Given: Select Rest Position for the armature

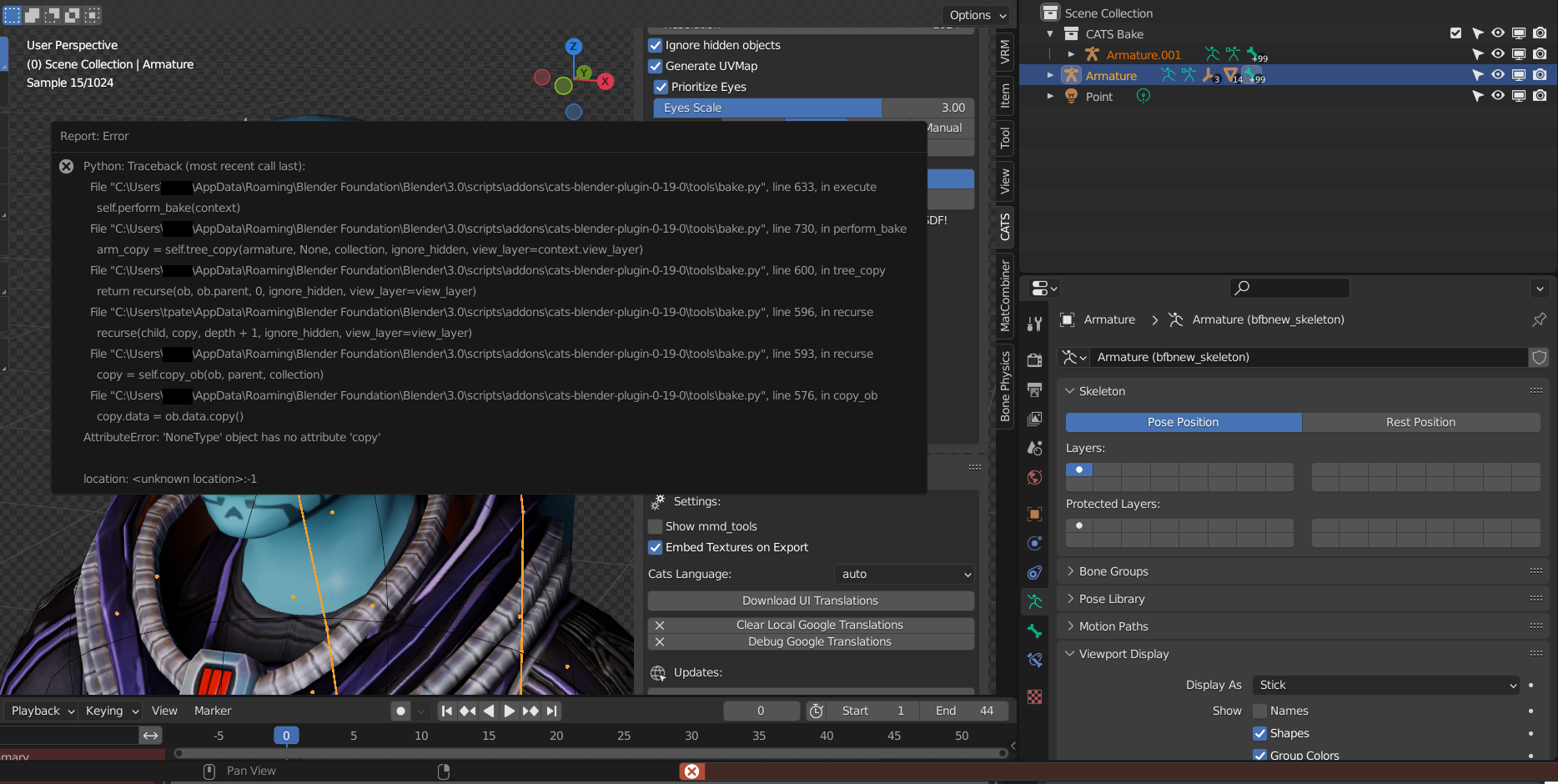Looking at the screenshot, I should (x=1420, y=422).
